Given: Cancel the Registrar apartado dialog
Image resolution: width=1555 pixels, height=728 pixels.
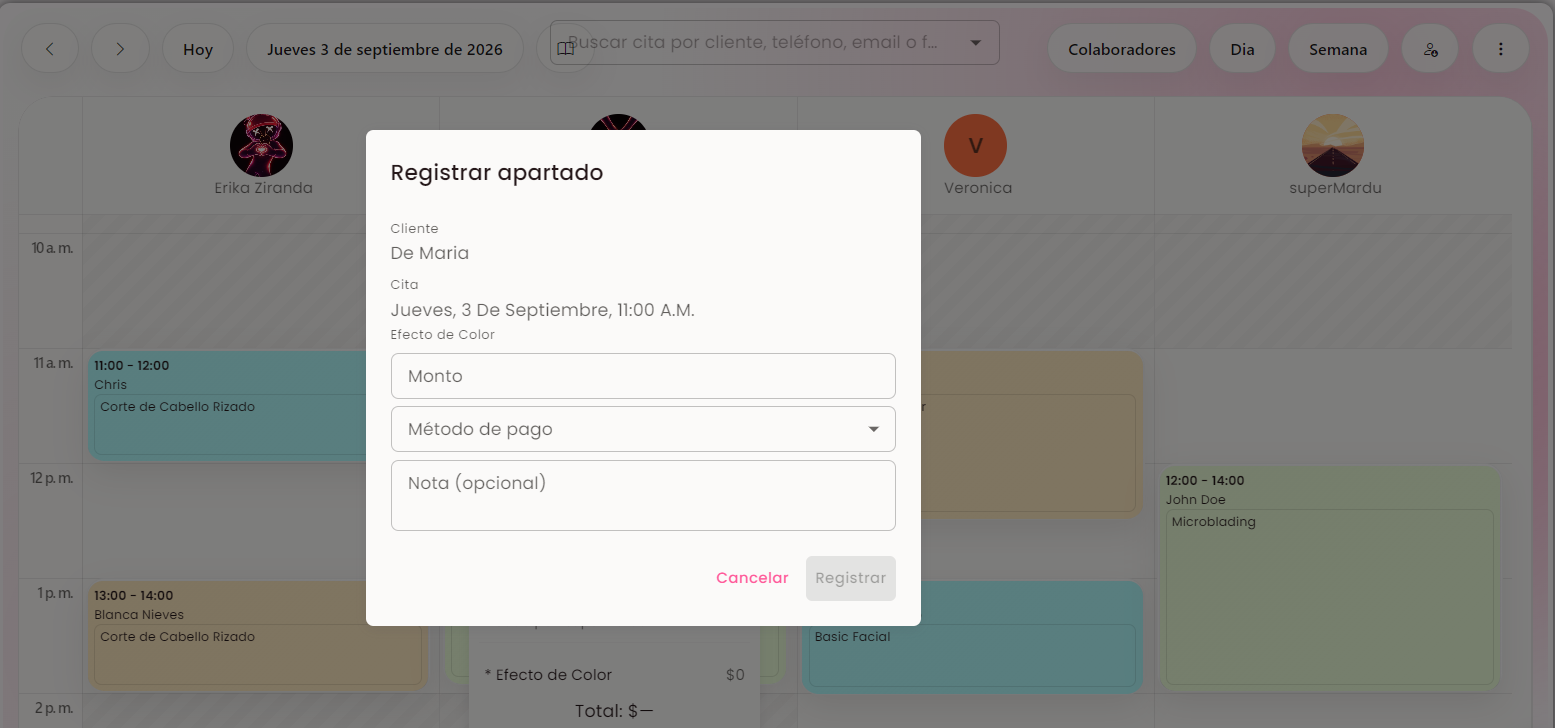Looking at the screenshot, I should 752,578.
